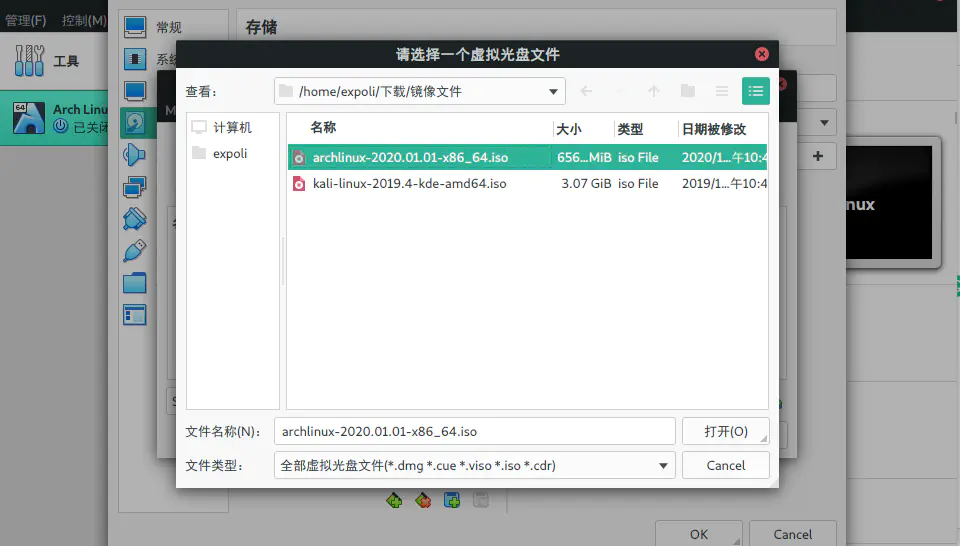Open system settings chip icon

click(x=135, y=59)
